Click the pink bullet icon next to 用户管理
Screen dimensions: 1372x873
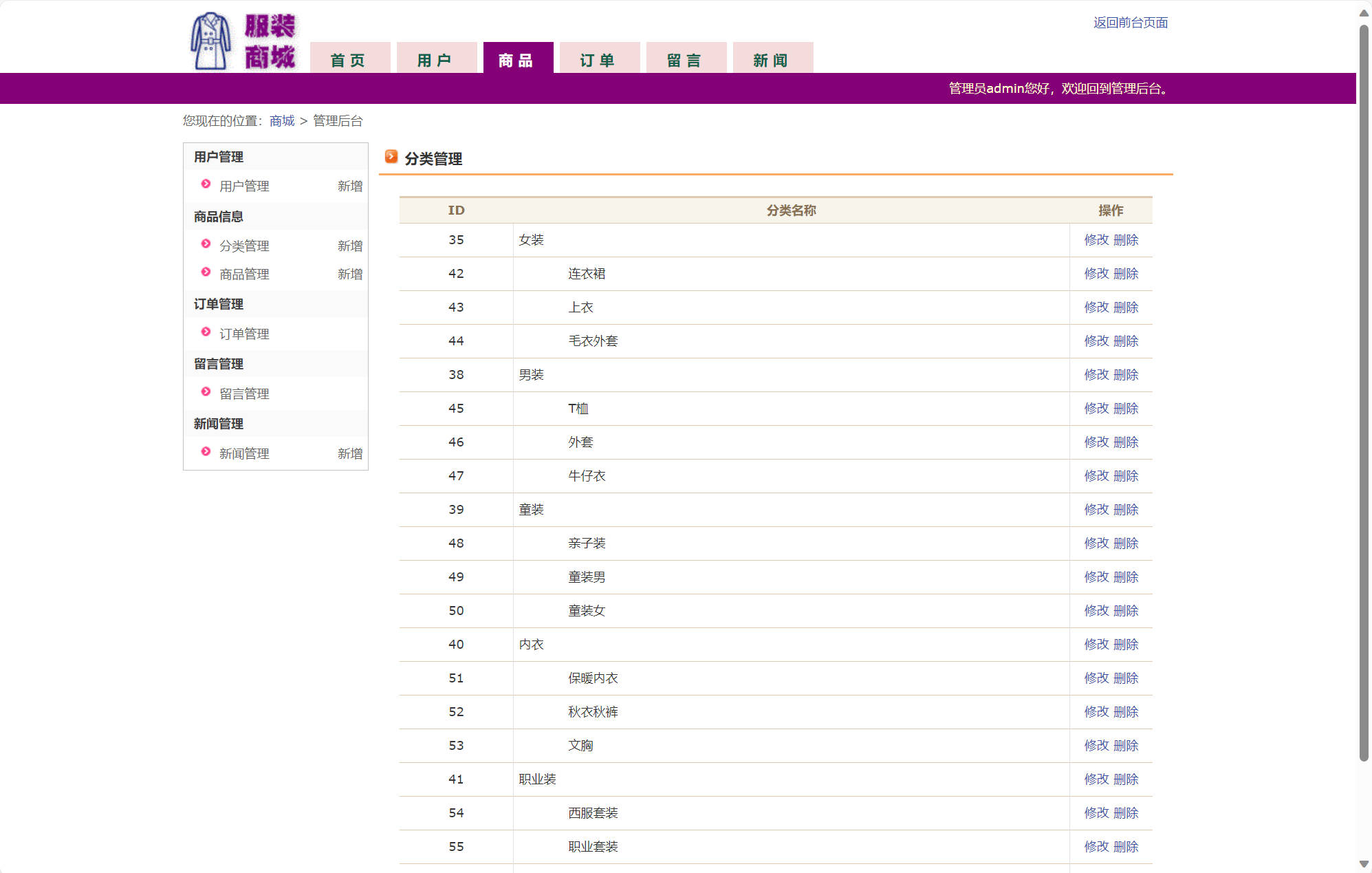[x=206, y=184]
